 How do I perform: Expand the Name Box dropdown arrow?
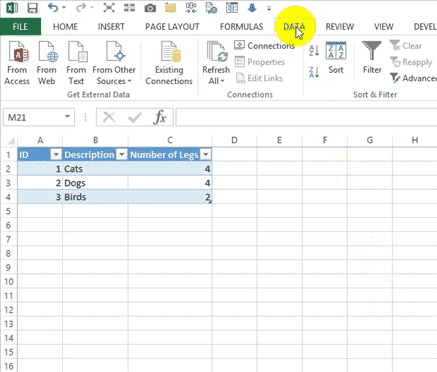pos(67,117)
